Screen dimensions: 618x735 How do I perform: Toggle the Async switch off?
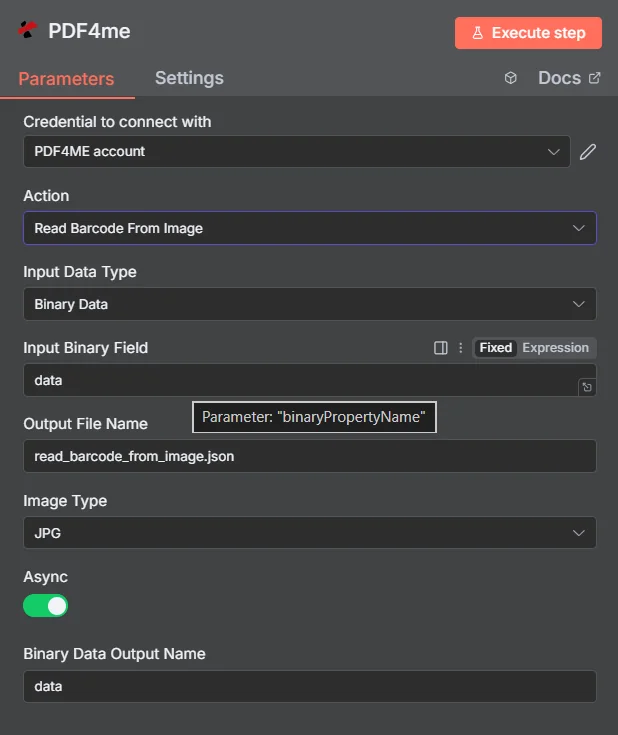[x=45, y=606]
